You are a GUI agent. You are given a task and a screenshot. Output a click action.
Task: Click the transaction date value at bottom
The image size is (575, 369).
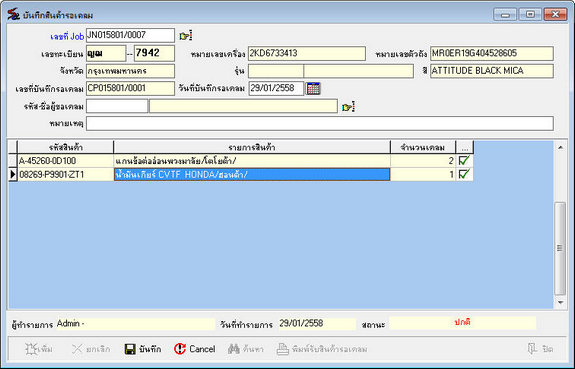(x=317, y=324)
